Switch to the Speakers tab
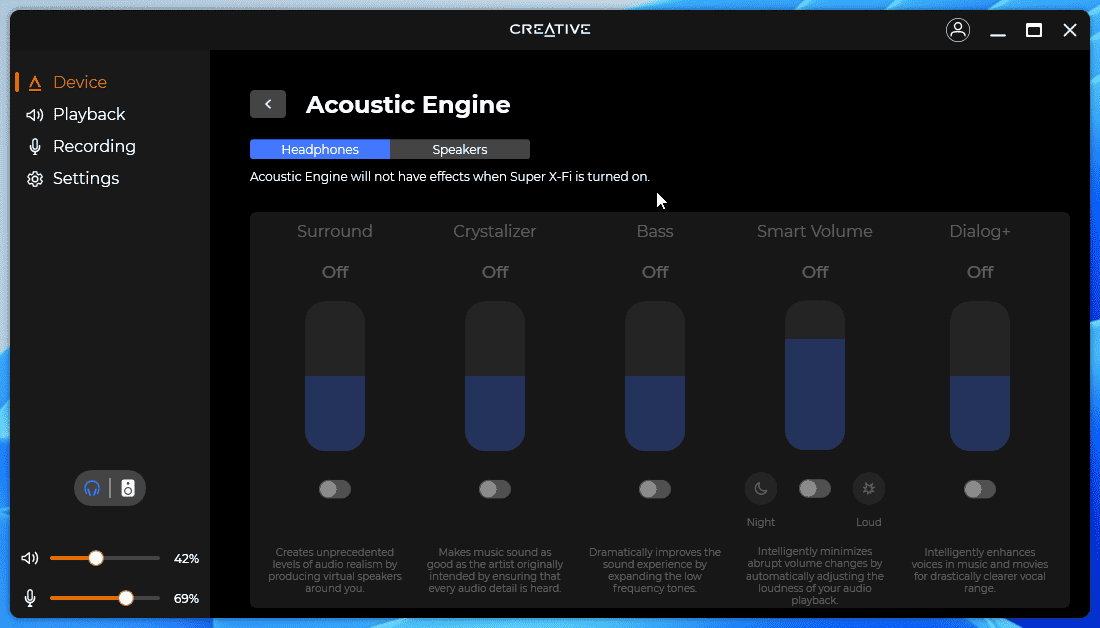Viewport: 1100px width, 628px height. coord(460,150)
